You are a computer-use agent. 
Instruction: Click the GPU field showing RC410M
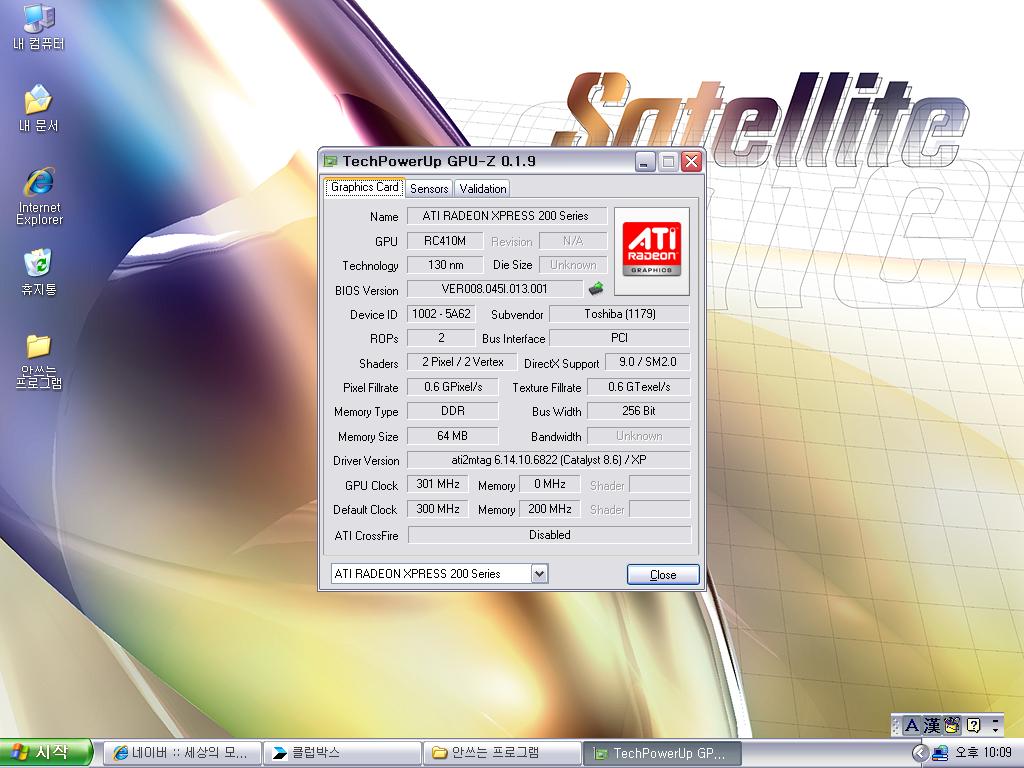coord(445,241)
